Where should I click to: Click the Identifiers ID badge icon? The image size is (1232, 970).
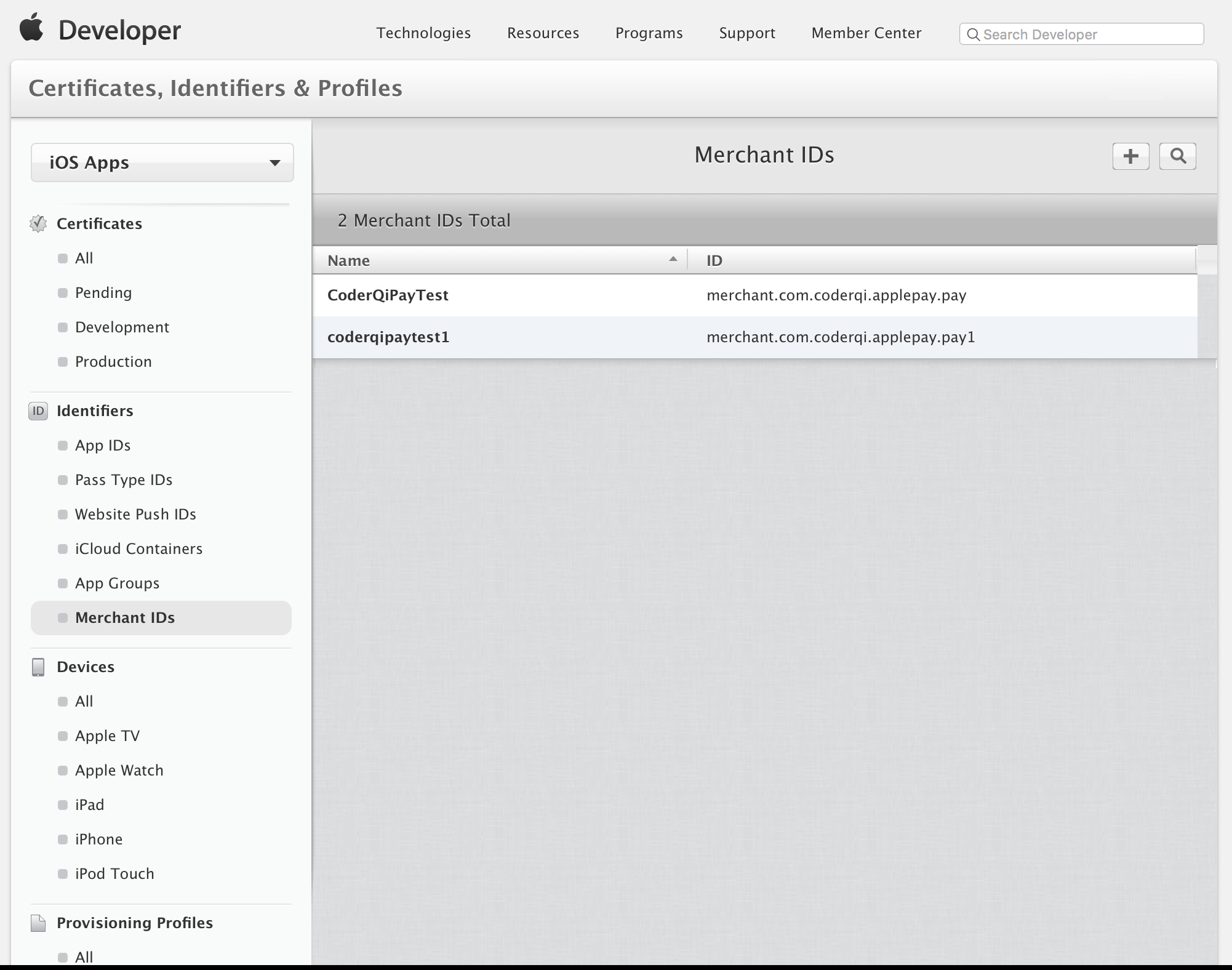(38, 411)
